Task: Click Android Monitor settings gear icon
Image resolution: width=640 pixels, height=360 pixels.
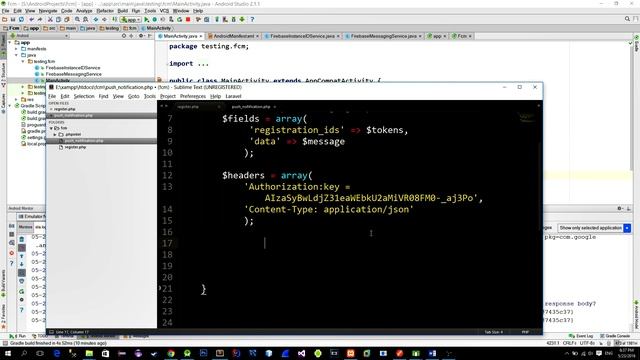Action: pos(620,209)
